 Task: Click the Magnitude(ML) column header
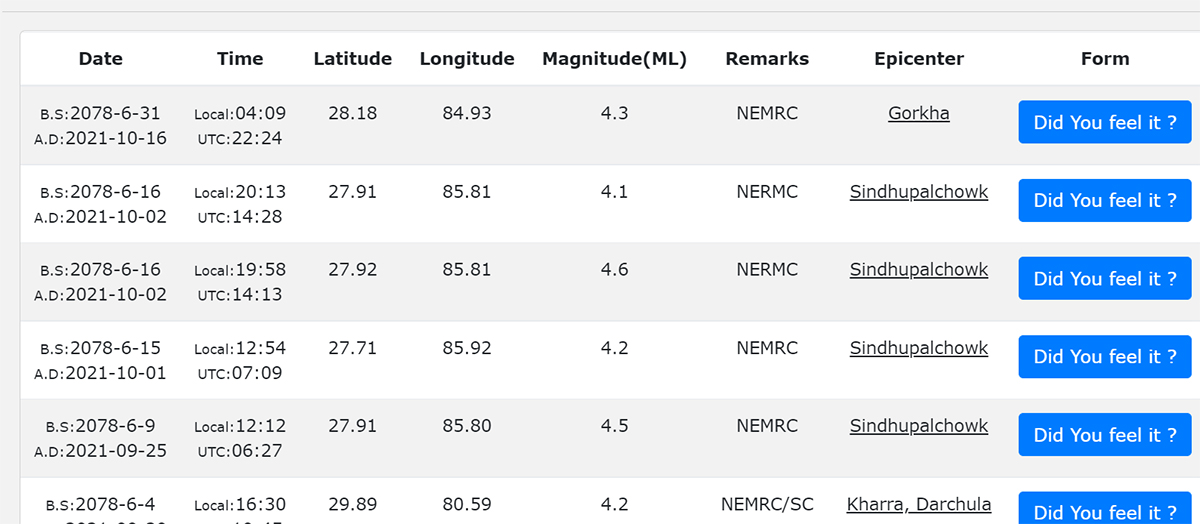[x=614, y=59]
